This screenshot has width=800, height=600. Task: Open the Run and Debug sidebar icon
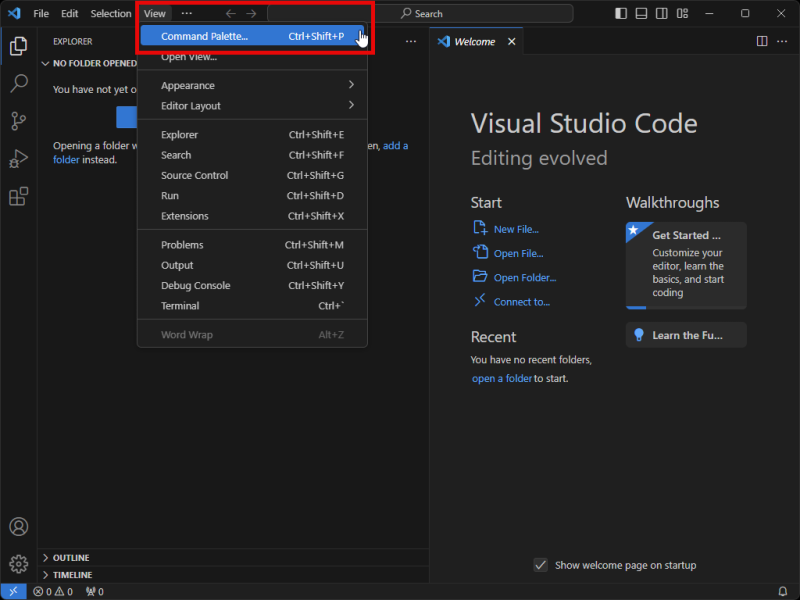tap(17, 159)
